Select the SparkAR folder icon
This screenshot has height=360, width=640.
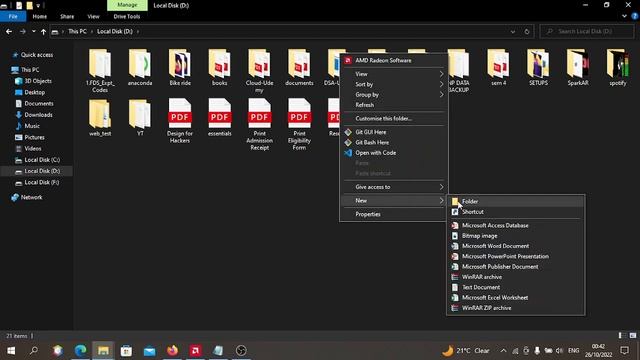pos(578,64)
